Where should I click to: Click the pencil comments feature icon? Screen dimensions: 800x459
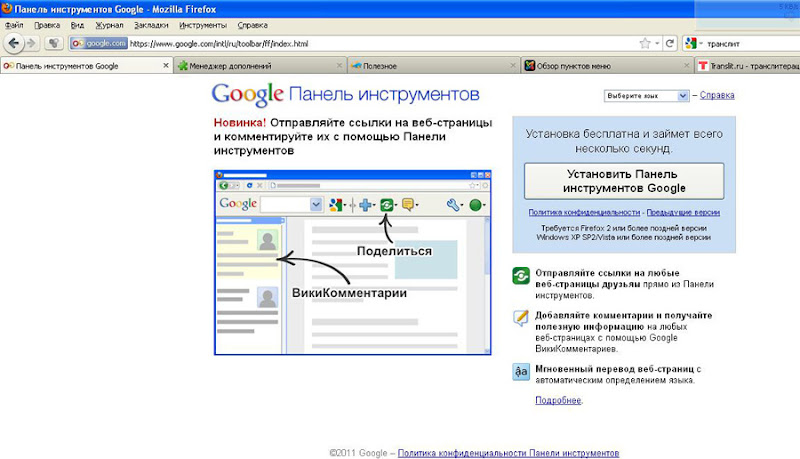pyautogui.click(x=521, y=318)
